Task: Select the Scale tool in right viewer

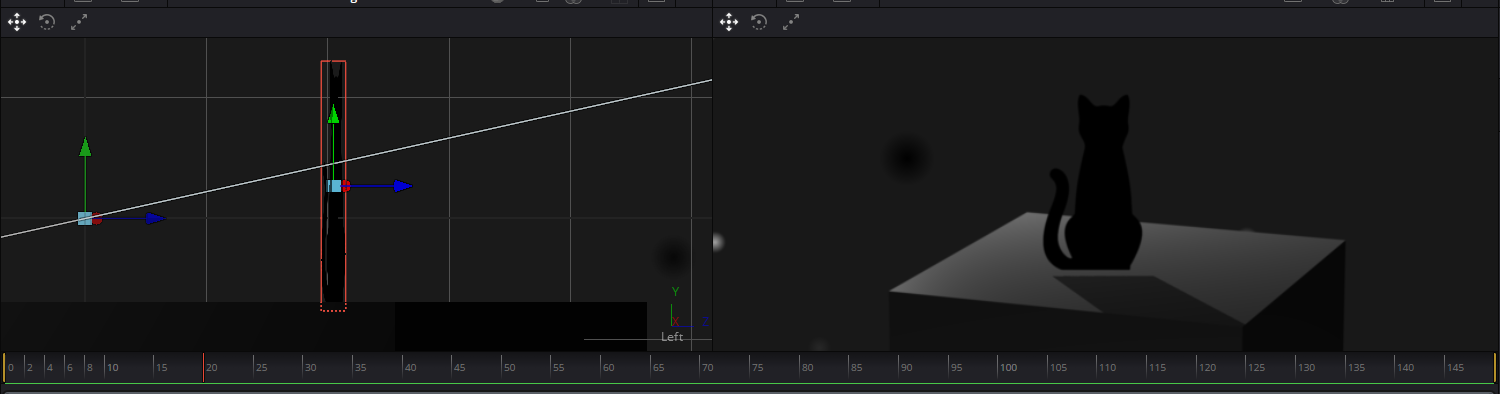Action: click(x=791, y=21)
